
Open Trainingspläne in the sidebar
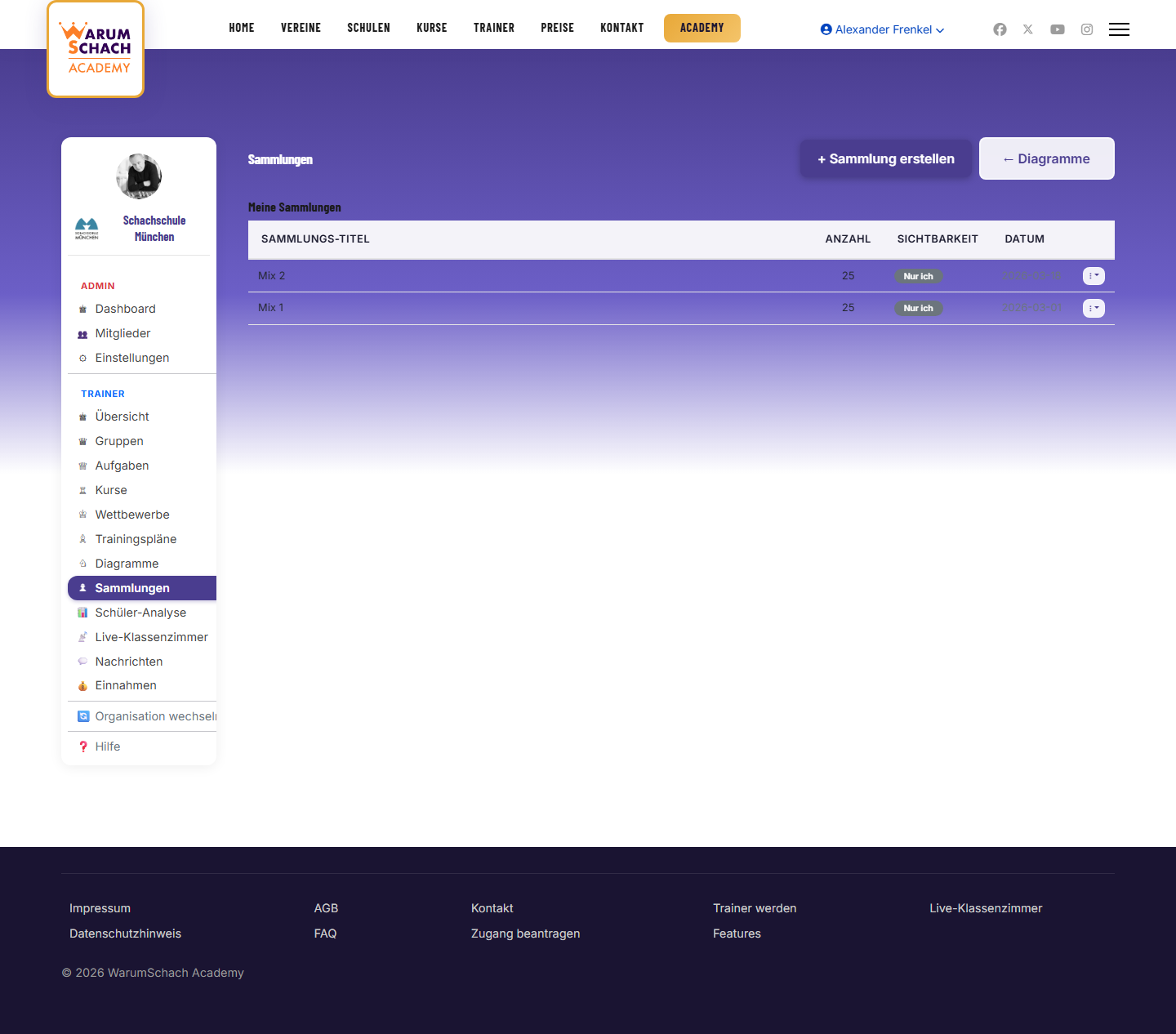pyautogui.click(x=136, y=539)
